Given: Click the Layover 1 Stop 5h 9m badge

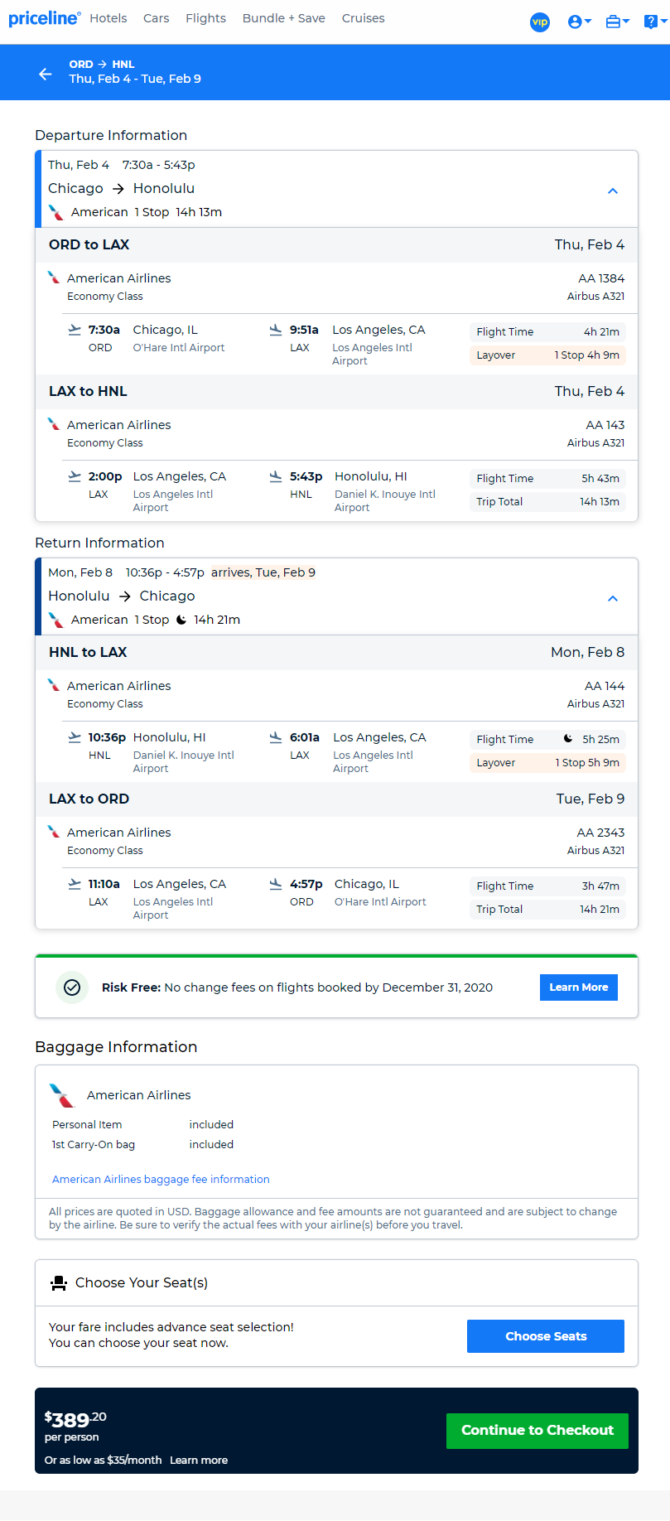Looking at the screenshot, I should pyautogui.click(x=547, y=763).
